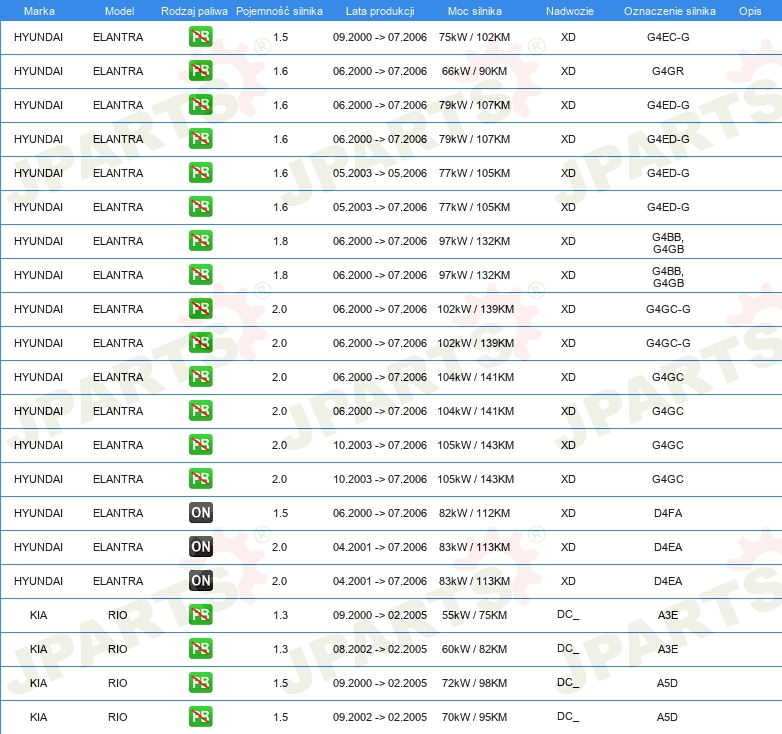Select the 08.2002 -> 02.2005 production years cell
Screen dimensions: 782x734
pos(379,649)
